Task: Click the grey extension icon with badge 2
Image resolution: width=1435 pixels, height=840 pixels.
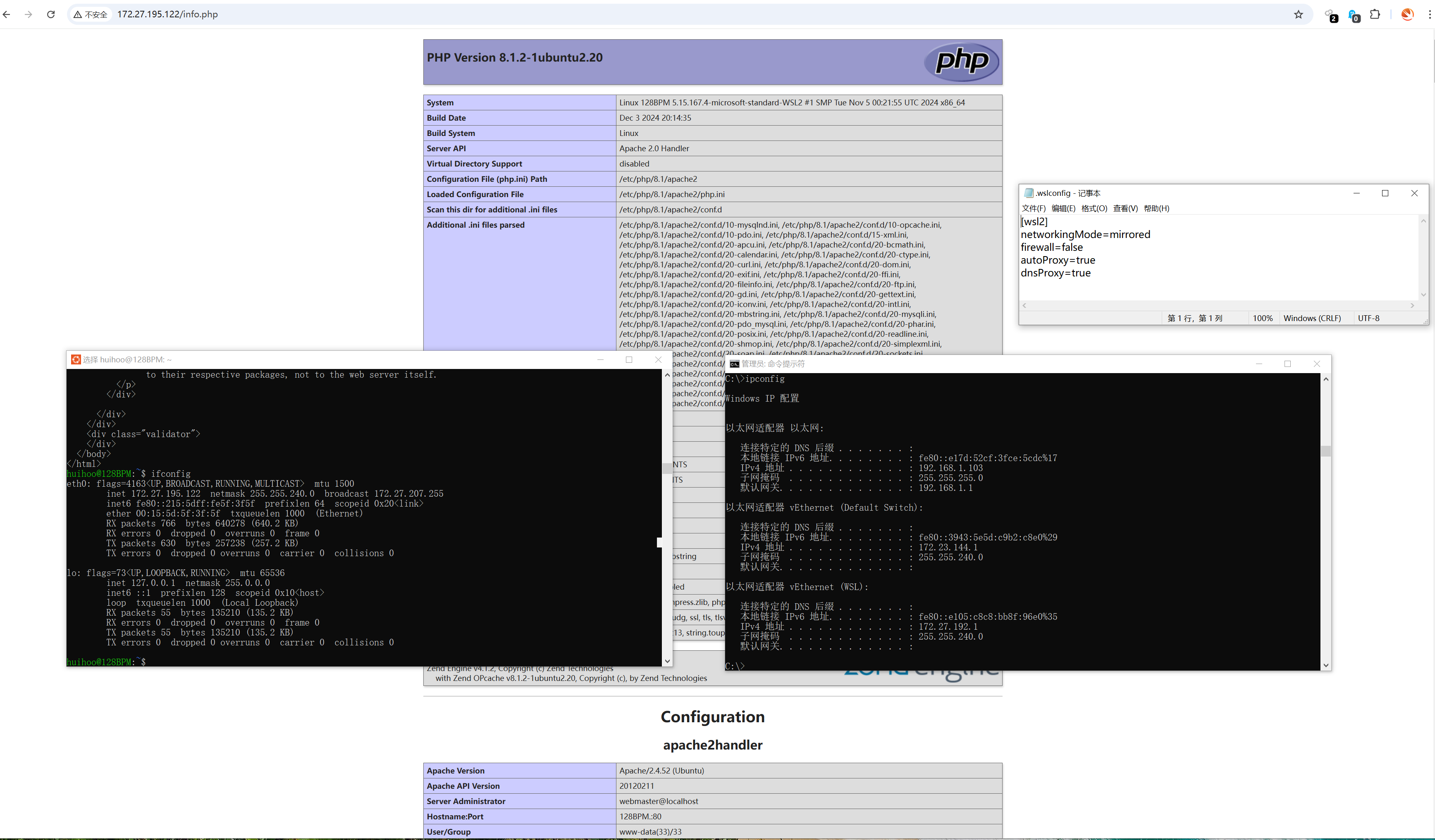Action: (1330, 14)
